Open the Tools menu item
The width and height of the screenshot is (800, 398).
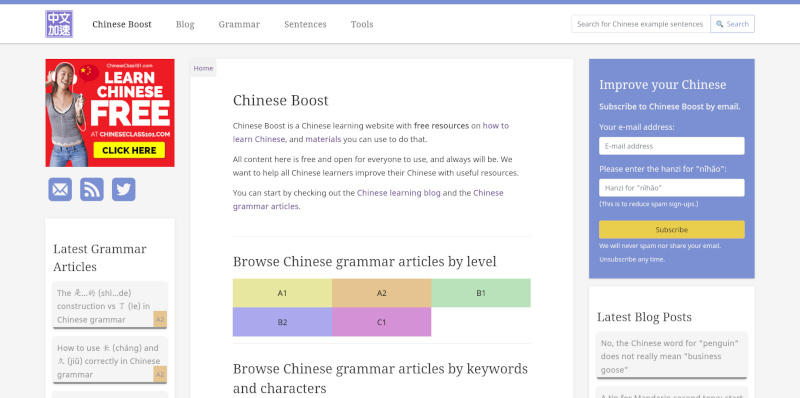click(x=362, y=24)
